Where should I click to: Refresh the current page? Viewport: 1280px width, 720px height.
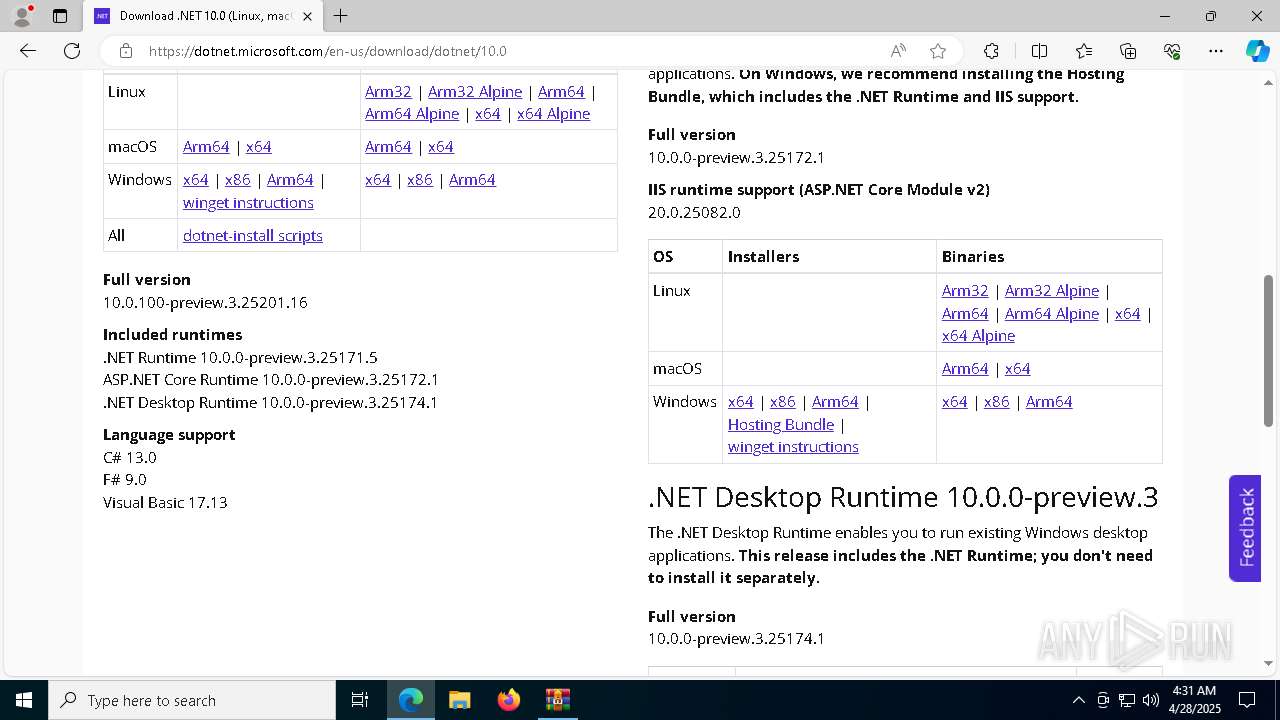(x=72, y=51)
